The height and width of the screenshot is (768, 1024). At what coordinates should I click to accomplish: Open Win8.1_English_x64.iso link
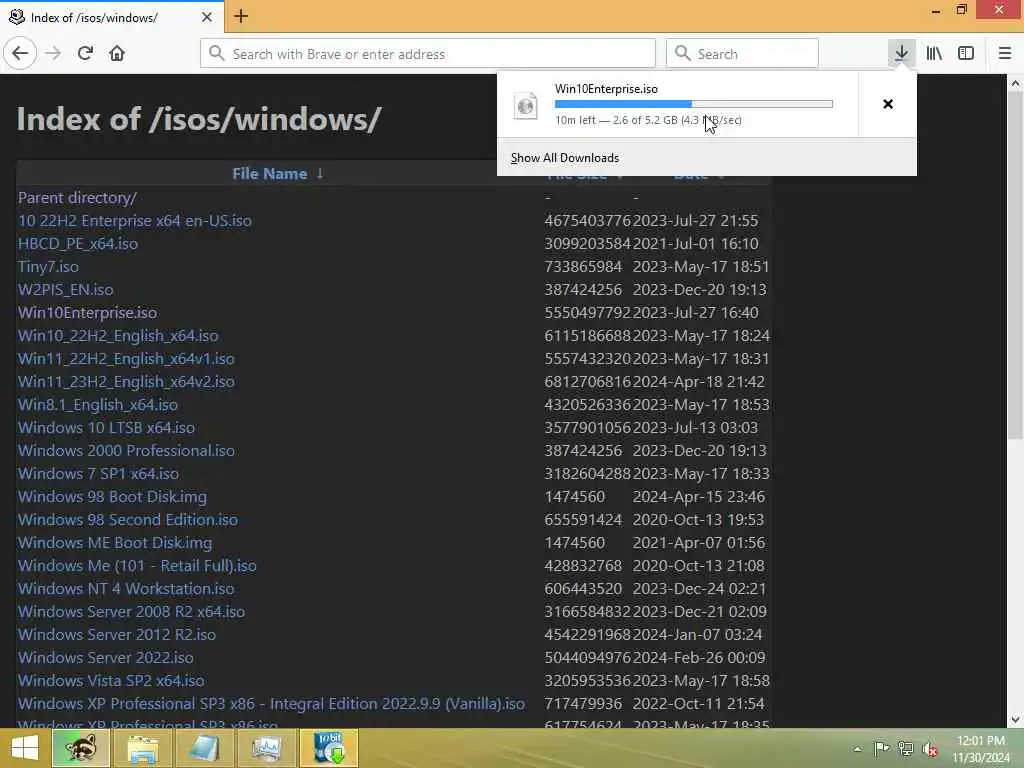97,404
